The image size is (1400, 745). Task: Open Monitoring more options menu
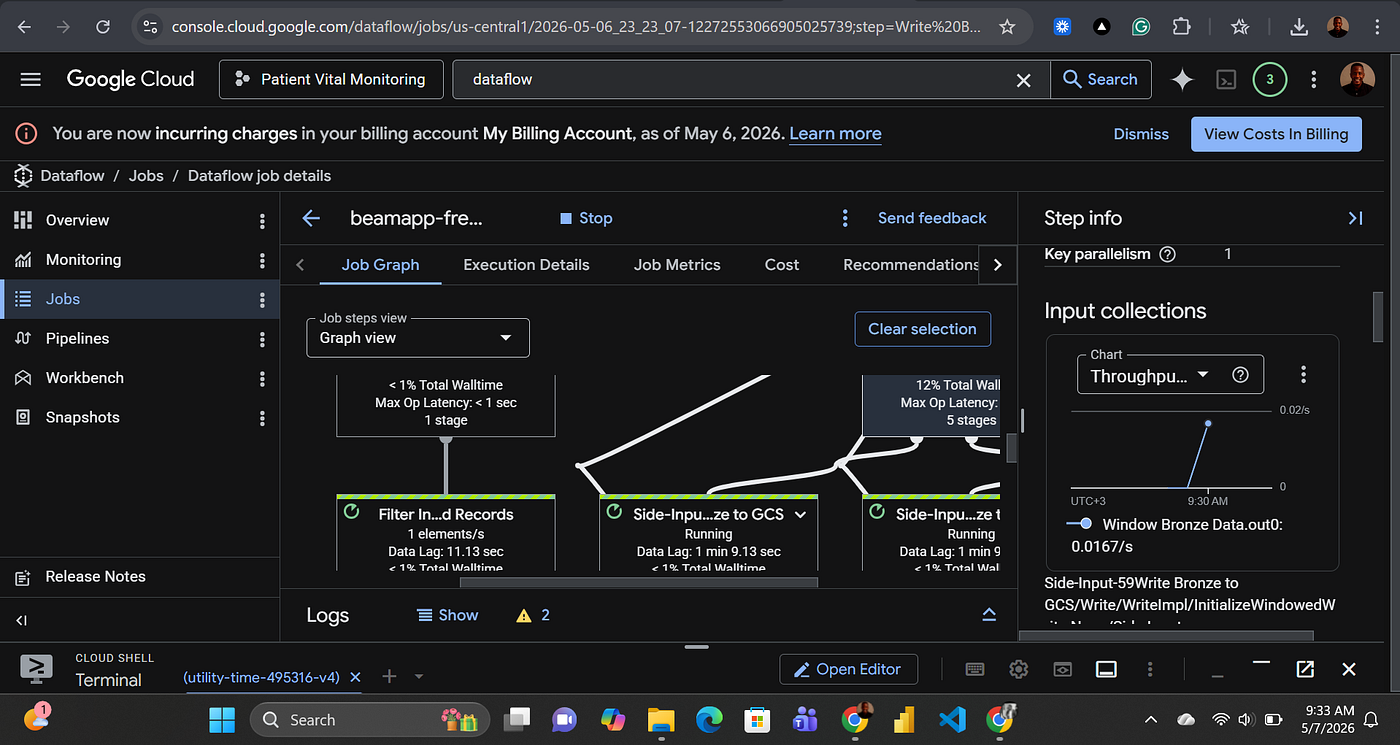pos(262,260)
